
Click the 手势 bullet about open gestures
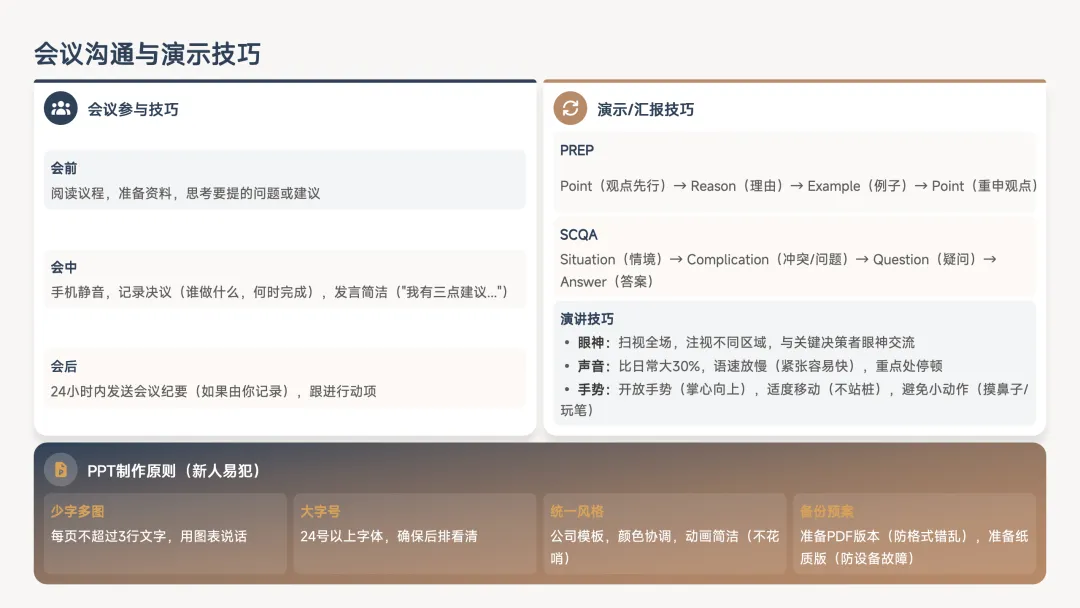[x=796, y=399]
